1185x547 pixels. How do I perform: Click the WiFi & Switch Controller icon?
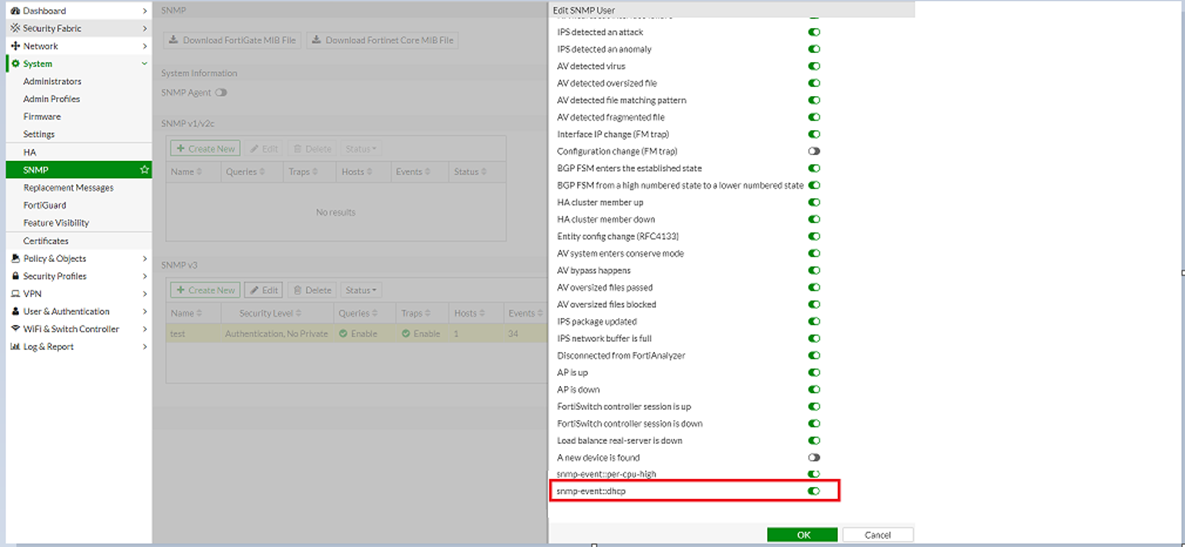click(15, 329)
